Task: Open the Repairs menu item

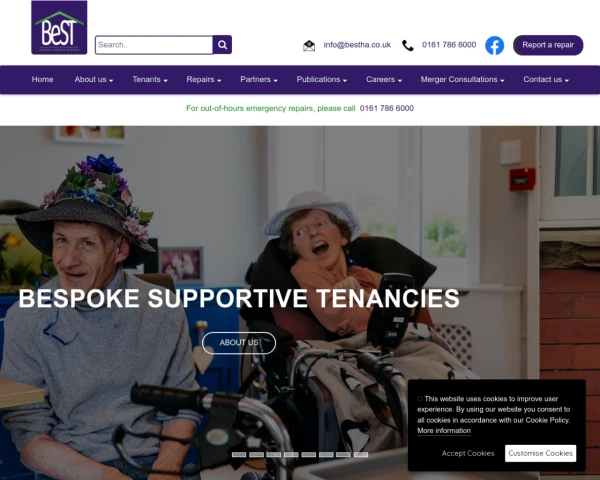Action: [204, 80]
